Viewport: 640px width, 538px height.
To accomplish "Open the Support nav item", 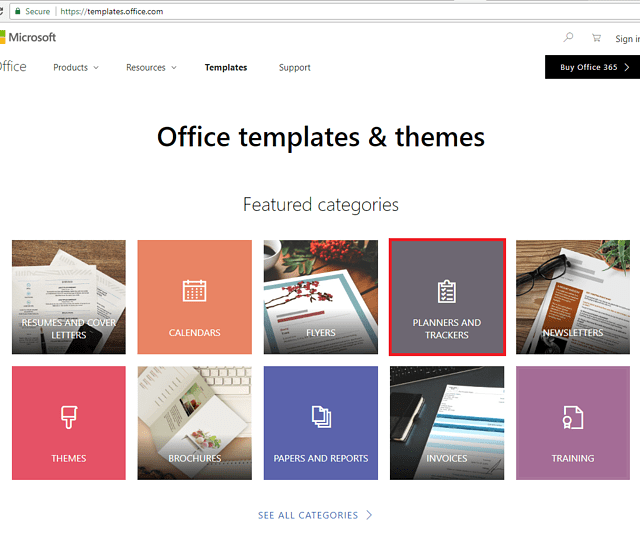I will (x=294, y=67).
